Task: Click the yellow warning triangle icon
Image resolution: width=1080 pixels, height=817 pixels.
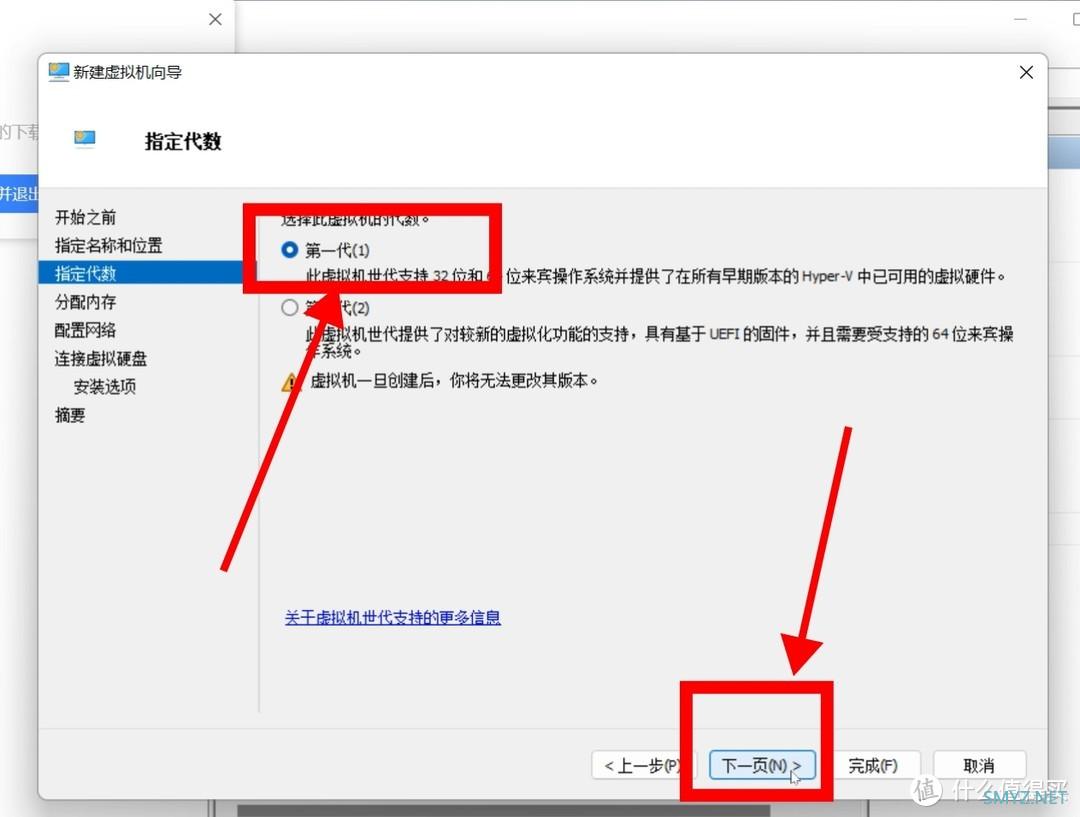Action: point(291,382)
